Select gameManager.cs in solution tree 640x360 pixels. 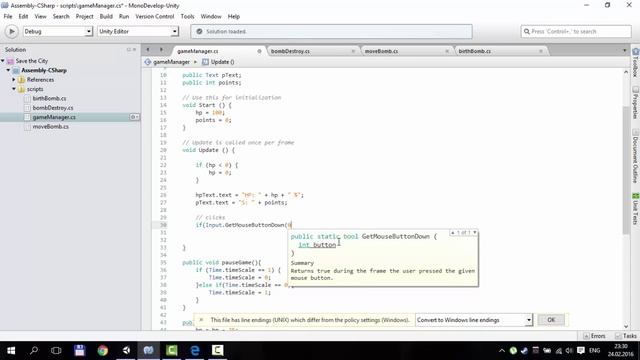[x=54, y=117]
